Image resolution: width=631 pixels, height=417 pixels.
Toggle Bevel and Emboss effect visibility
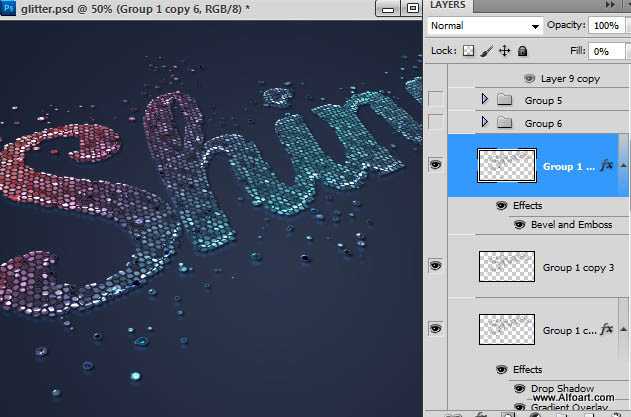tap(518, 225)
